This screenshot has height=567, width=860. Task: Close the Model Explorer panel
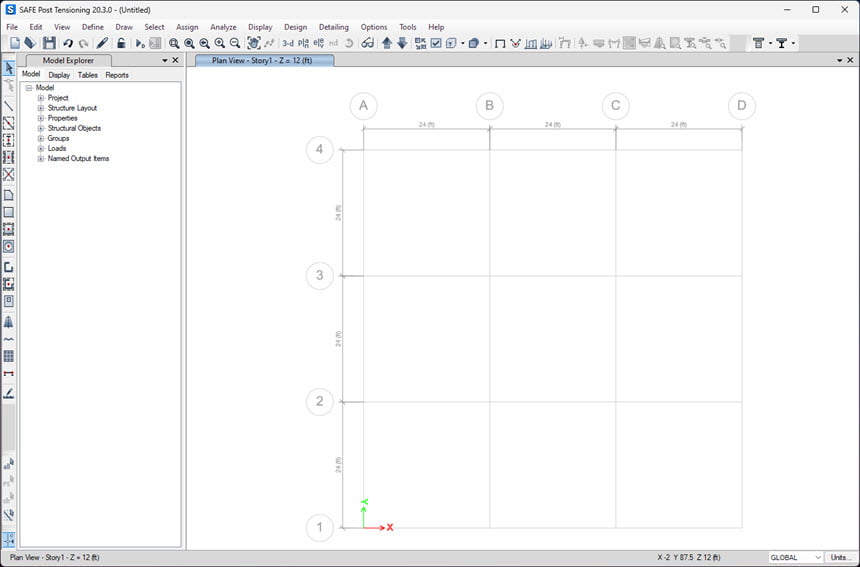(176, 60)
